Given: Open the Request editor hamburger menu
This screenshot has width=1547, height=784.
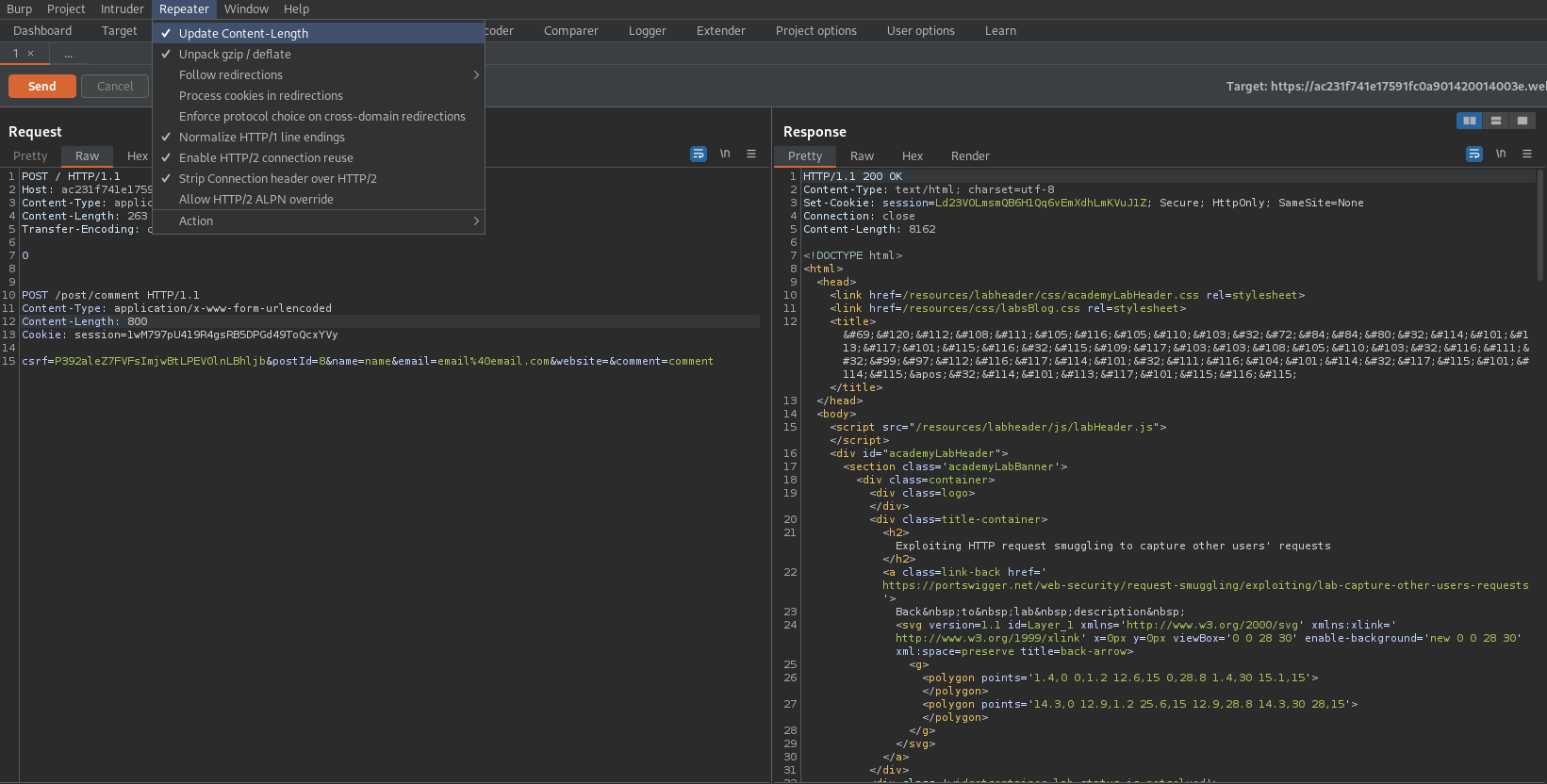Looking at the screenshot, I should point(751,154).
